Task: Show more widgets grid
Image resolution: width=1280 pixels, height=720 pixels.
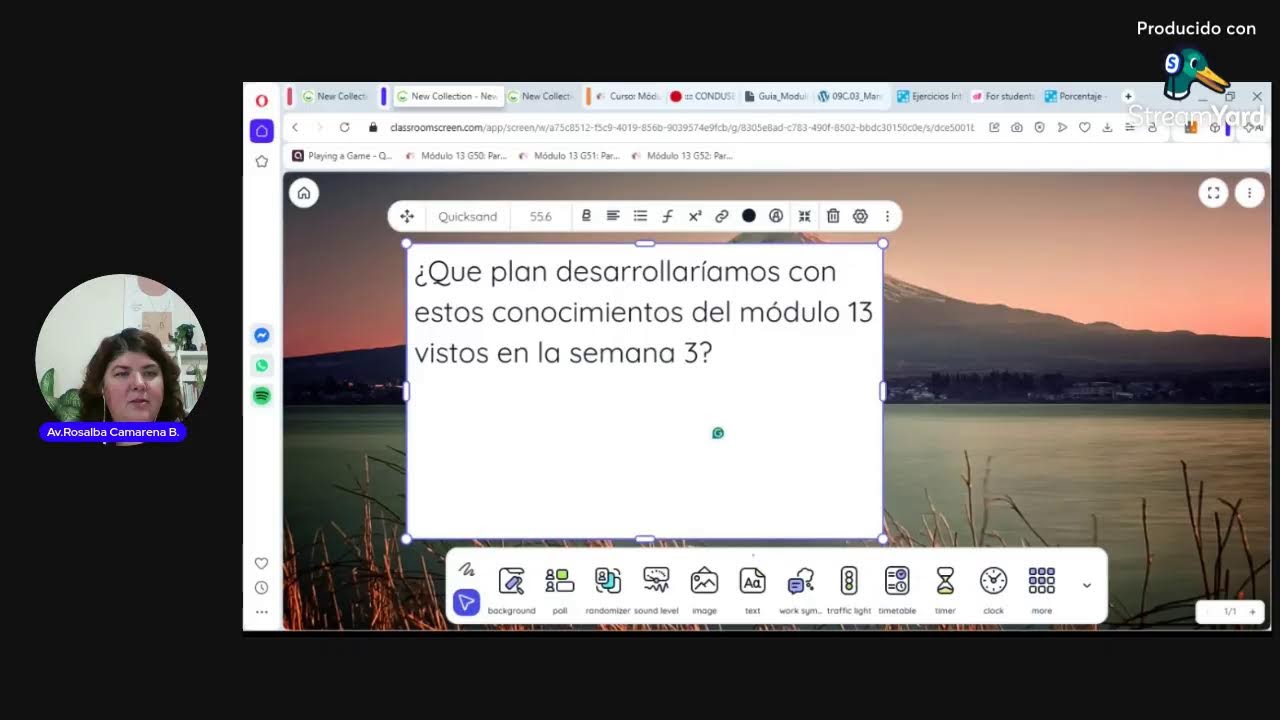Action: click(x=1041, y=590)
